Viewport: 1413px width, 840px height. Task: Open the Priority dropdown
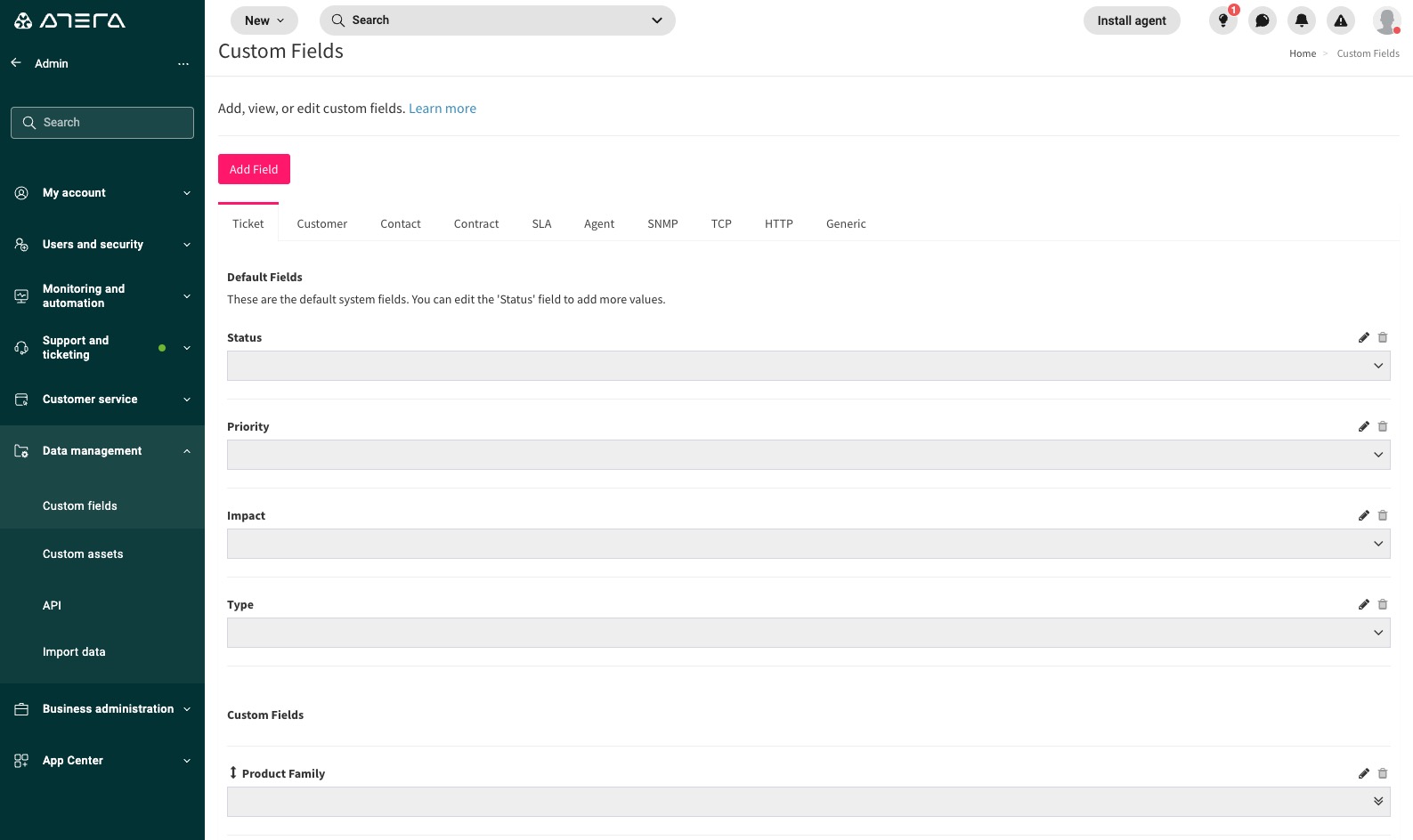click(808, 455)
